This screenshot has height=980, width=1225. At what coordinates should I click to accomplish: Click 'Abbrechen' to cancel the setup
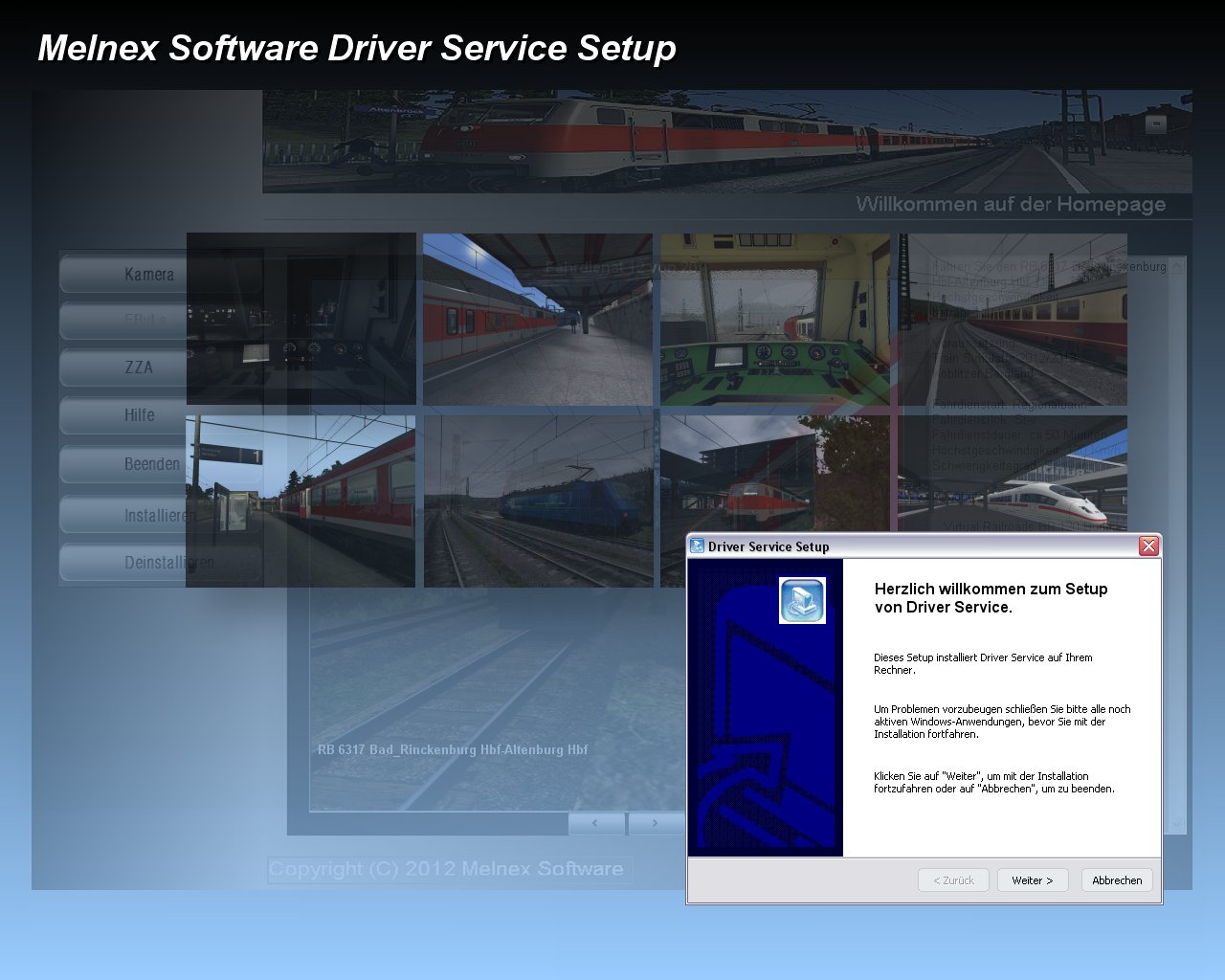1117,880
